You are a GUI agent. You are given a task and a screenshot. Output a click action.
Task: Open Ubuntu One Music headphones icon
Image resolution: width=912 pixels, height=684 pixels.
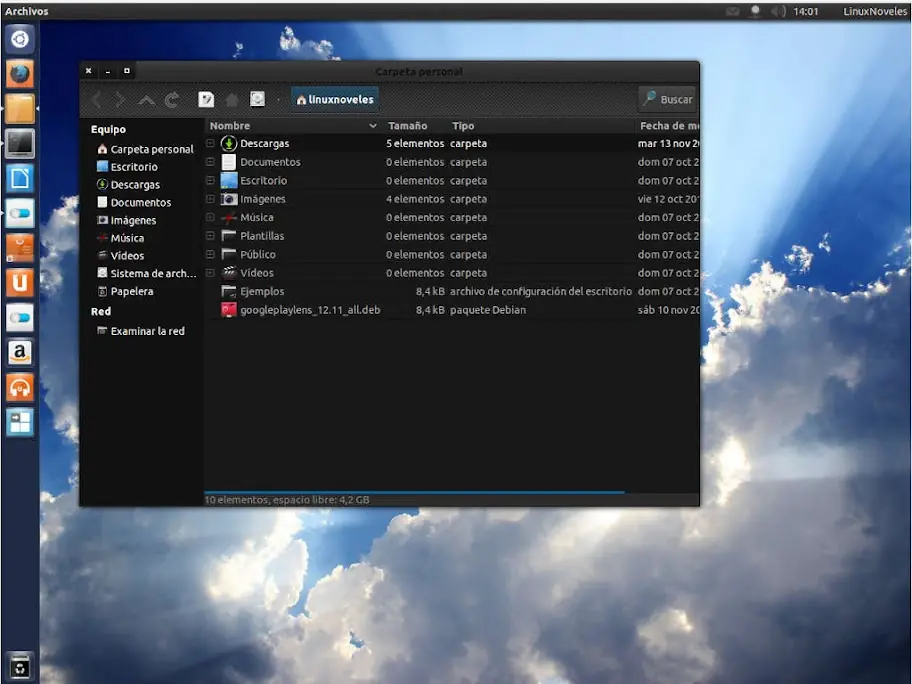(20, 387)
